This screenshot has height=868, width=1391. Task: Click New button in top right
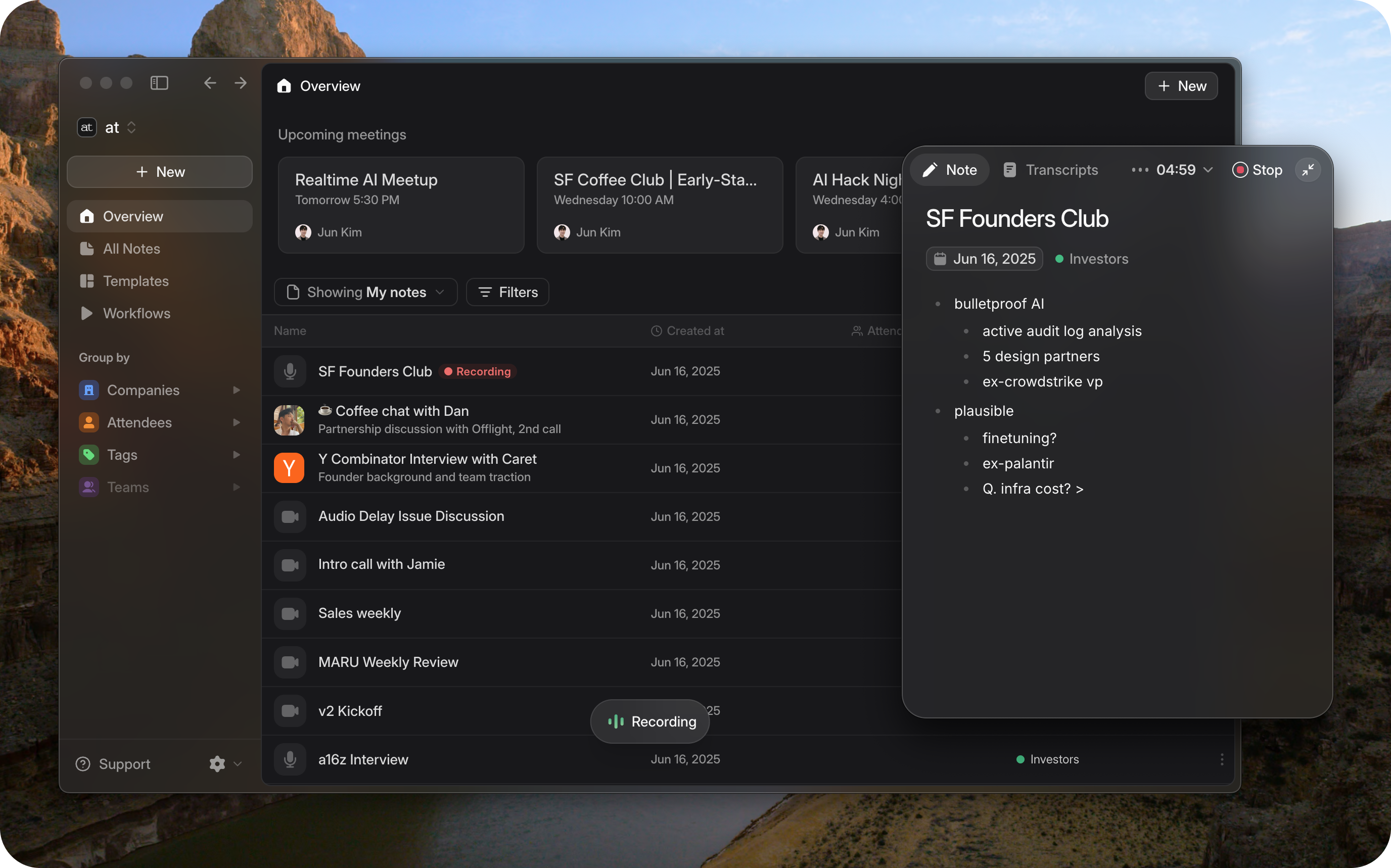[x=1181, y=86]
